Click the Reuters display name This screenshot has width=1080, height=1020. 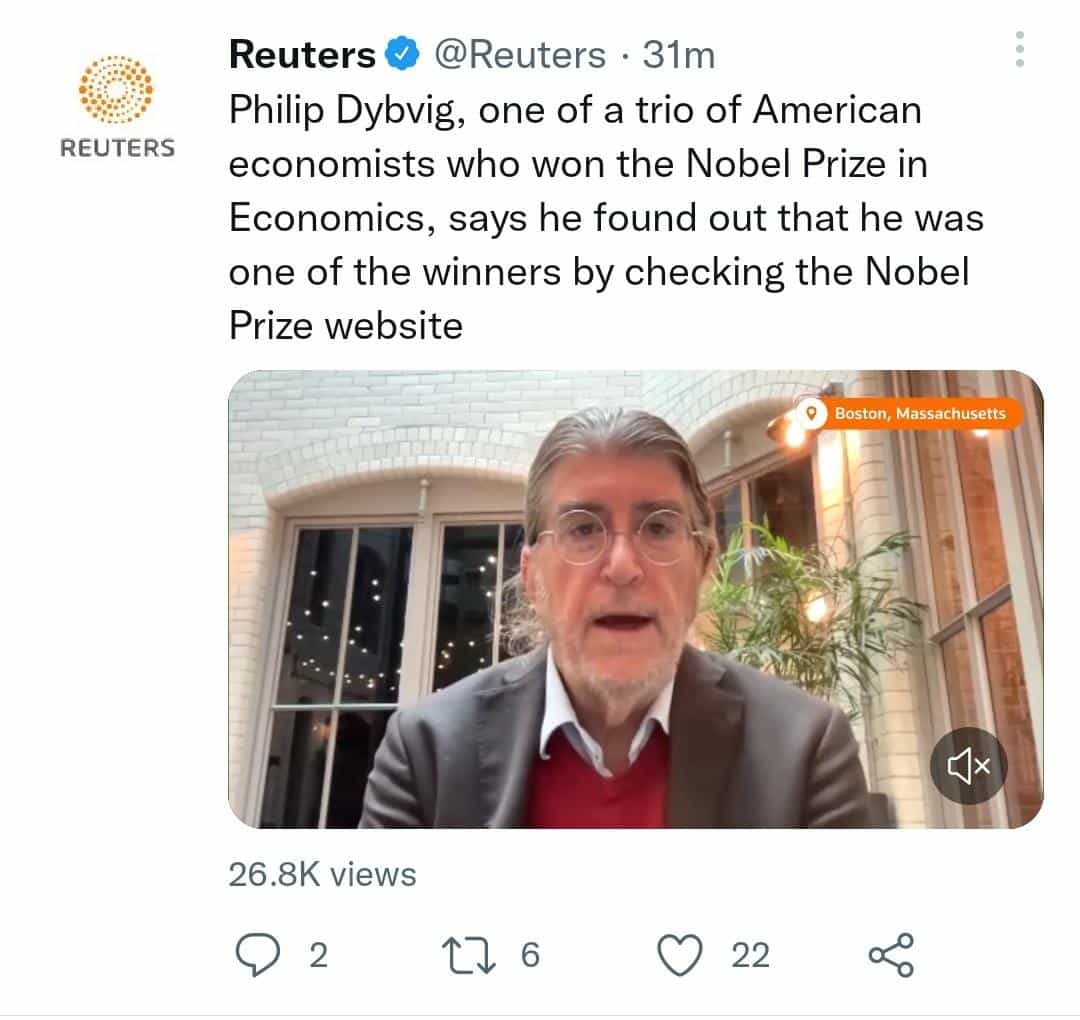point(302,55)
